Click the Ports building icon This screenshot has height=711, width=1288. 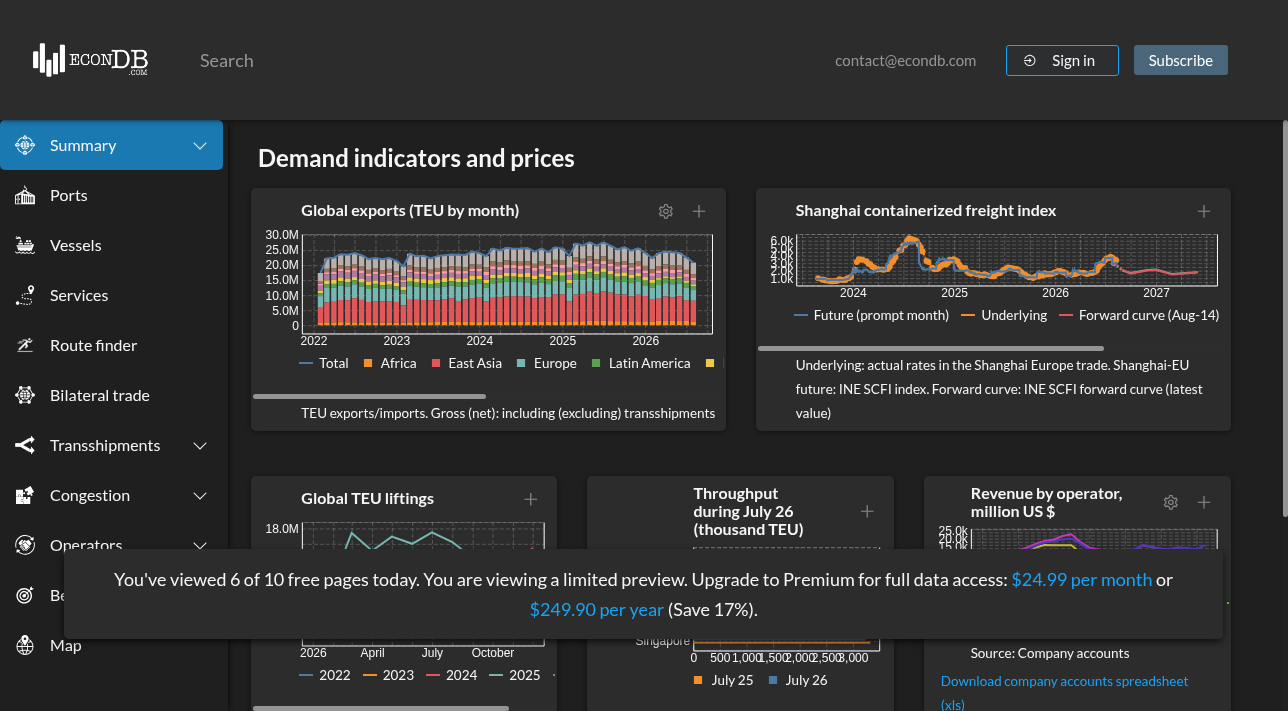click(x=25, y=195)
